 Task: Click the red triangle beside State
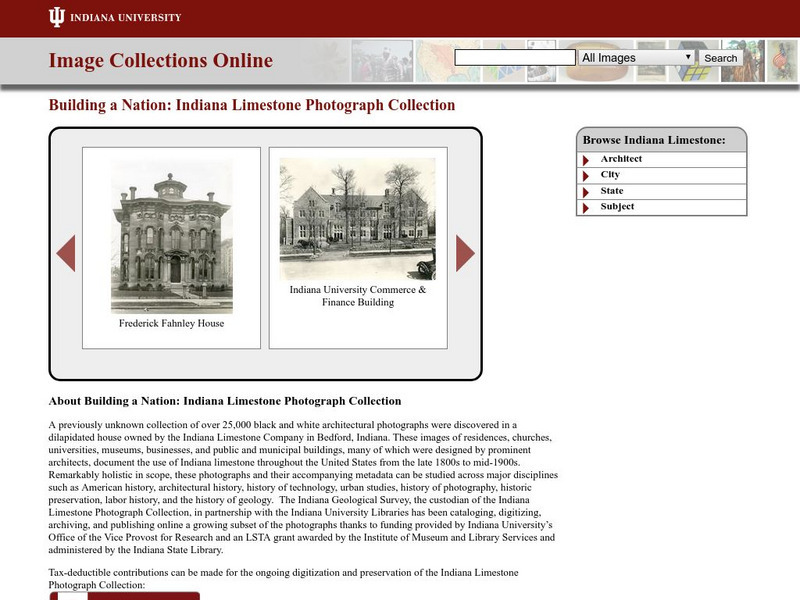586,192
